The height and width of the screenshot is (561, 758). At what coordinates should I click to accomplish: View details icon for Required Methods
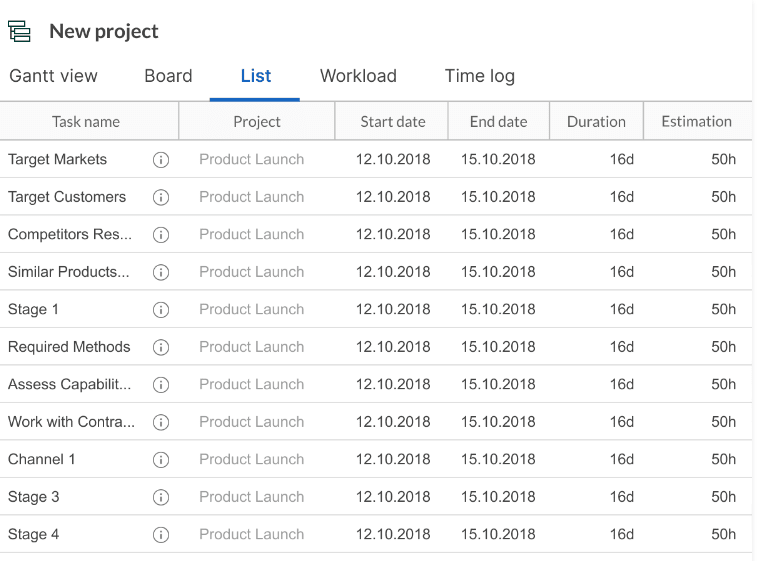(x=161, y=347)
